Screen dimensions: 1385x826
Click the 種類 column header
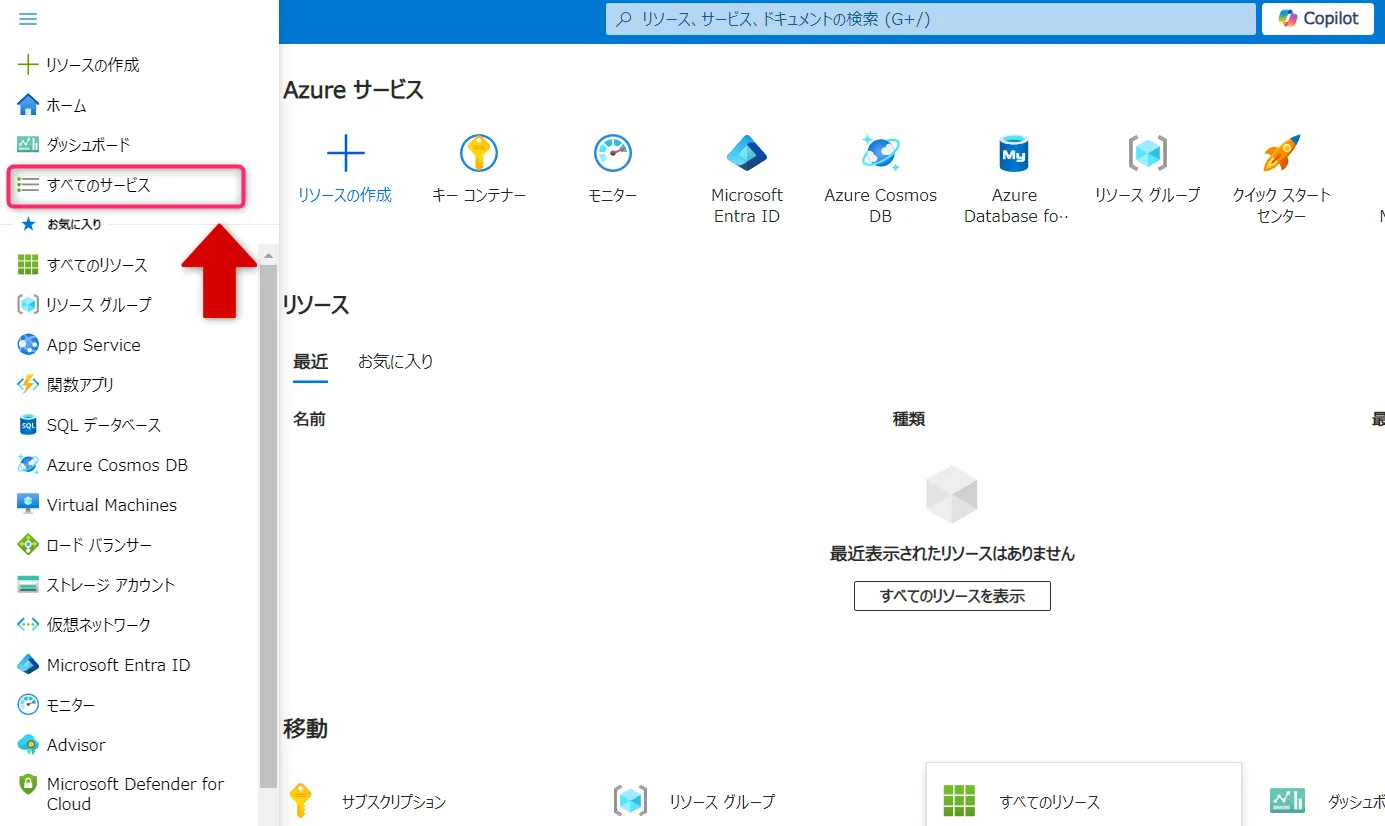point(909,419)
